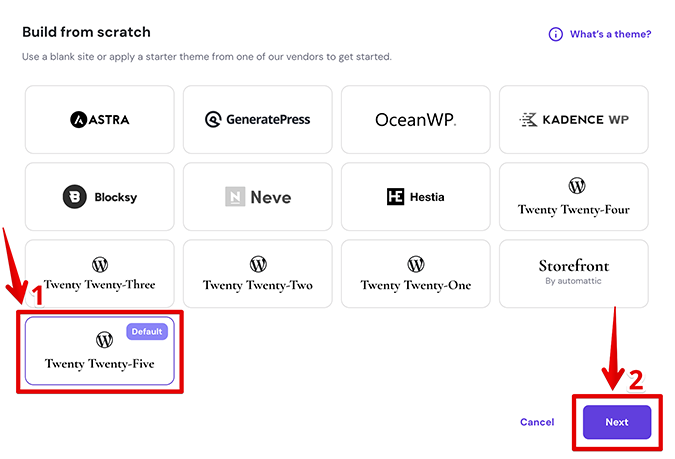Choose the Twenty Twenty-Three theme card
Screen dimensions: 675x459
point(99,273)
